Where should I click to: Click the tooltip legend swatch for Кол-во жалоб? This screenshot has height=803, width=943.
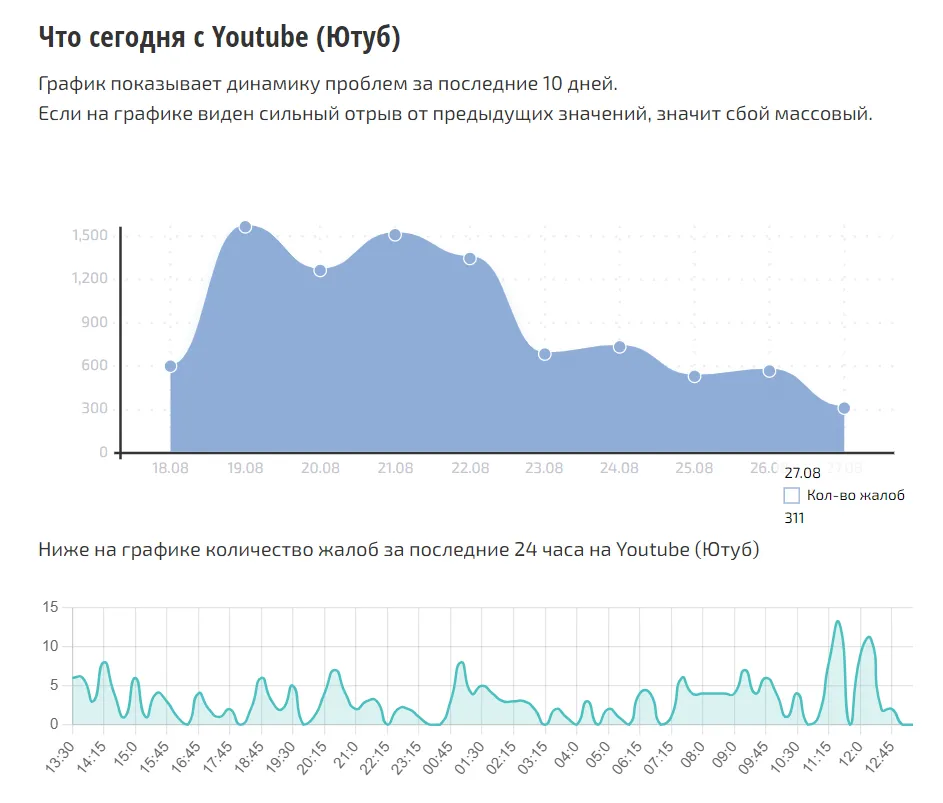[x=791, y=496]
